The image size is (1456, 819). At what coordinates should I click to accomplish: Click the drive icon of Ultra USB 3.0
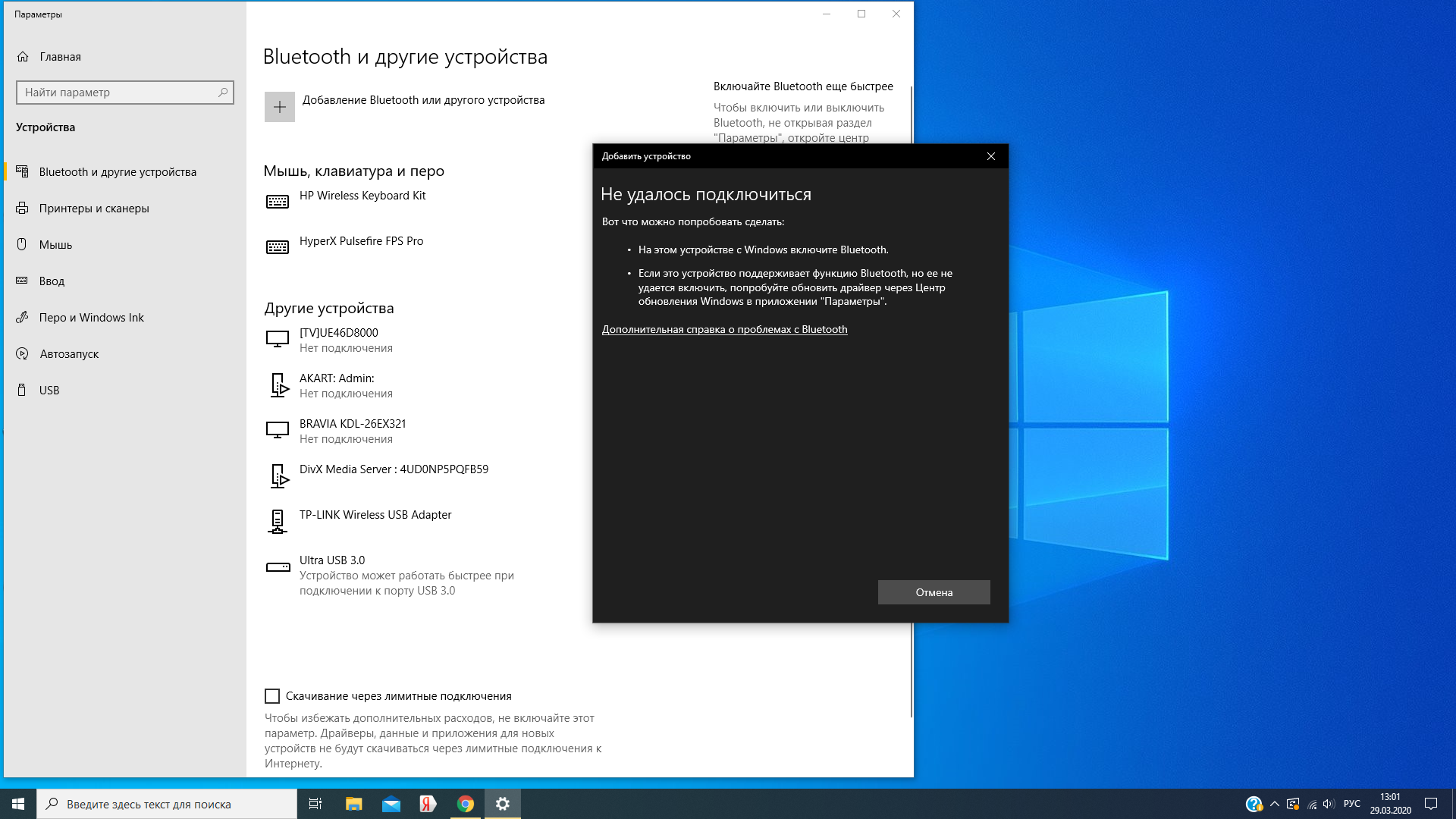coord(278,566)
